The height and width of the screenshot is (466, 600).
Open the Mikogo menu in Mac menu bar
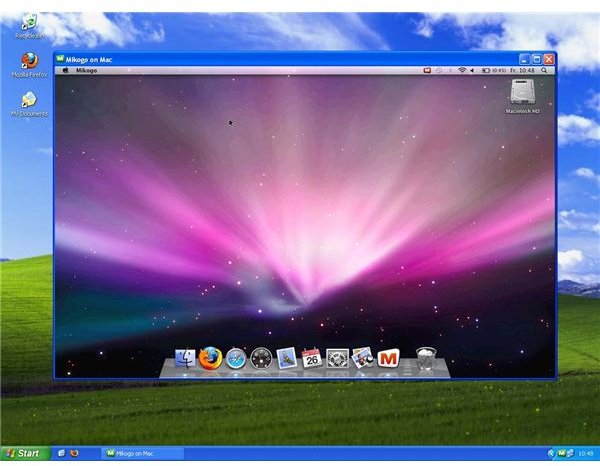coord(86,70)
